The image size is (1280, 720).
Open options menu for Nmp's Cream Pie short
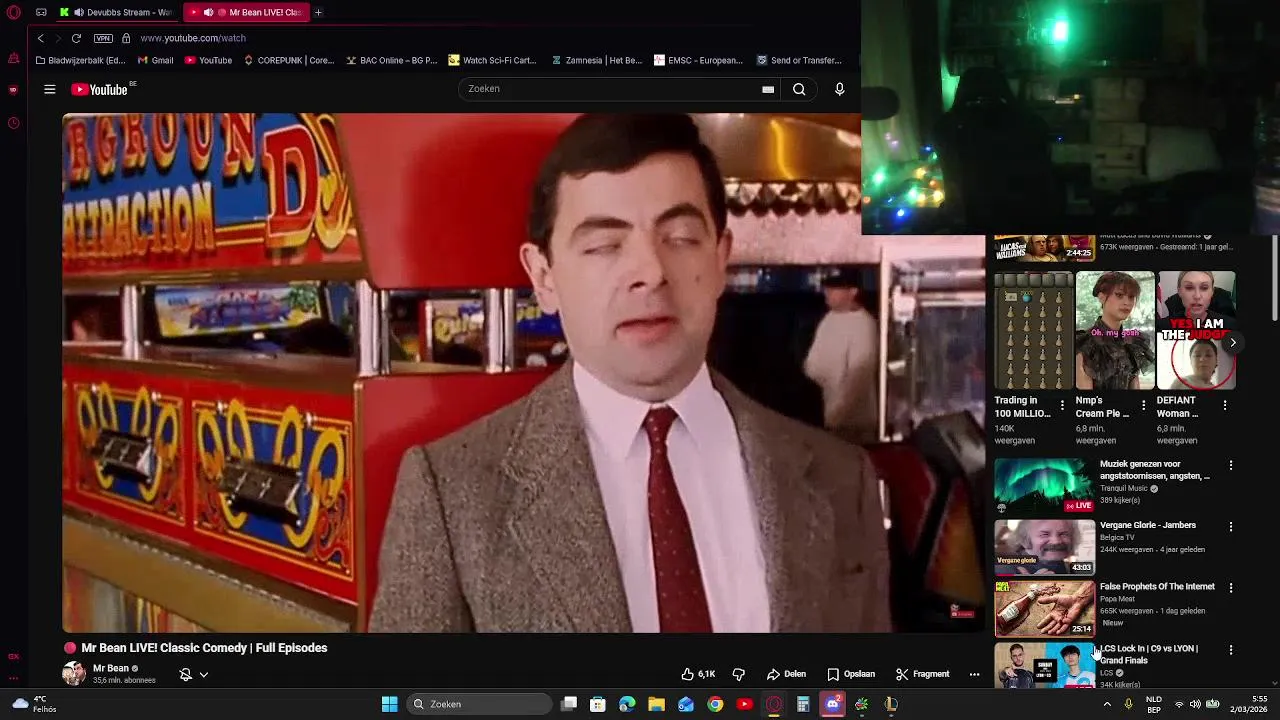(x=1144, y=405)
